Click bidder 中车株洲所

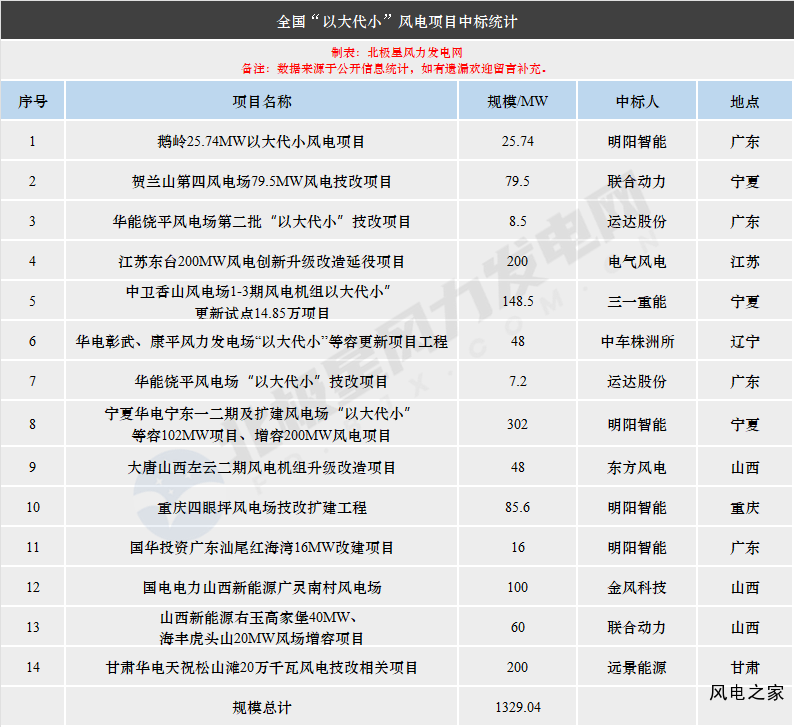click(x=637, y=341)
